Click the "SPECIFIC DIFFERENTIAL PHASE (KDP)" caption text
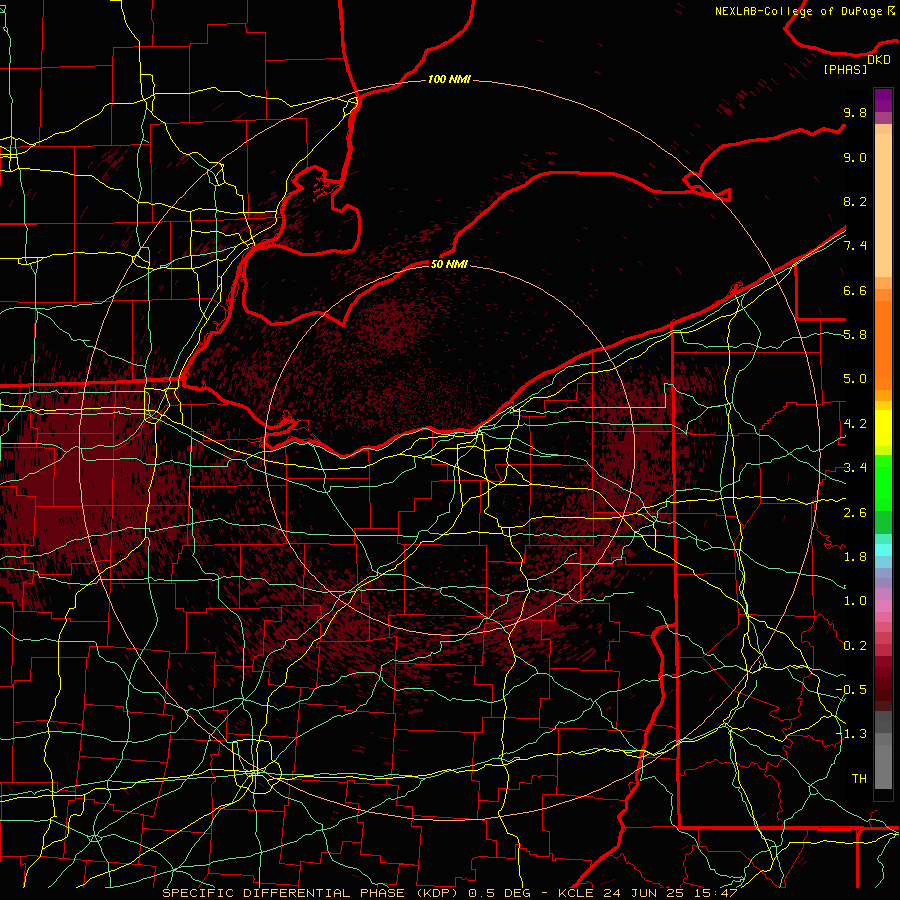This screenshot has height=900, width=900. coord(312,893)
